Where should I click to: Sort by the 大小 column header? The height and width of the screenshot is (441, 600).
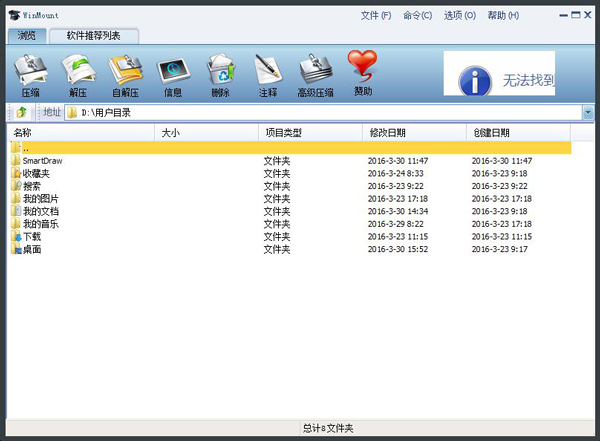click(x=207, y=133)
